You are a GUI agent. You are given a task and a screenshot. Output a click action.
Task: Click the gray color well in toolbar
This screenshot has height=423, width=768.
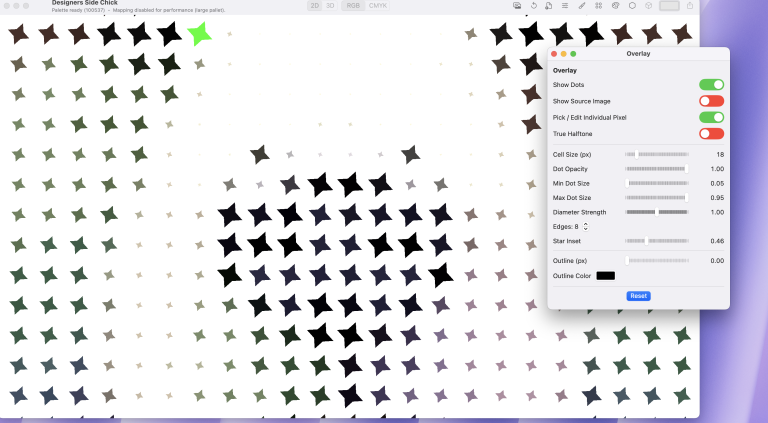669,6
